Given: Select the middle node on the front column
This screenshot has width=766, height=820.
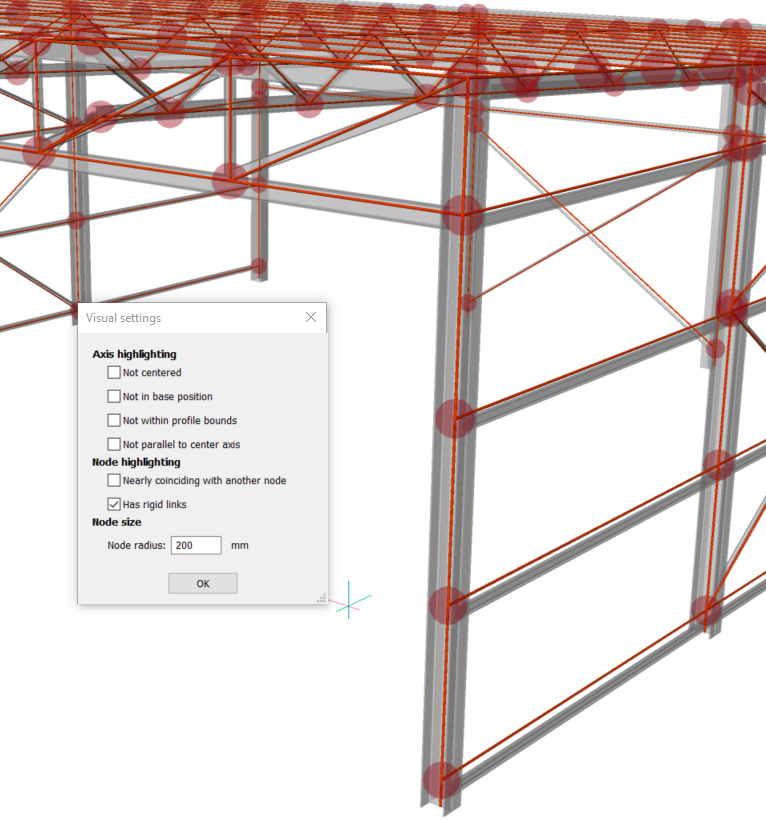Looking at the screenshot, I should tap(455, 419).
